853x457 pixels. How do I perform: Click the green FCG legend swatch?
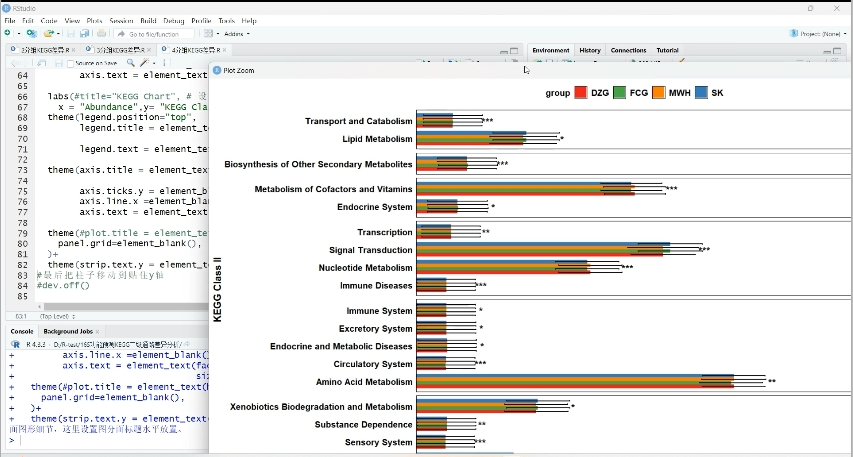[619, 92]
